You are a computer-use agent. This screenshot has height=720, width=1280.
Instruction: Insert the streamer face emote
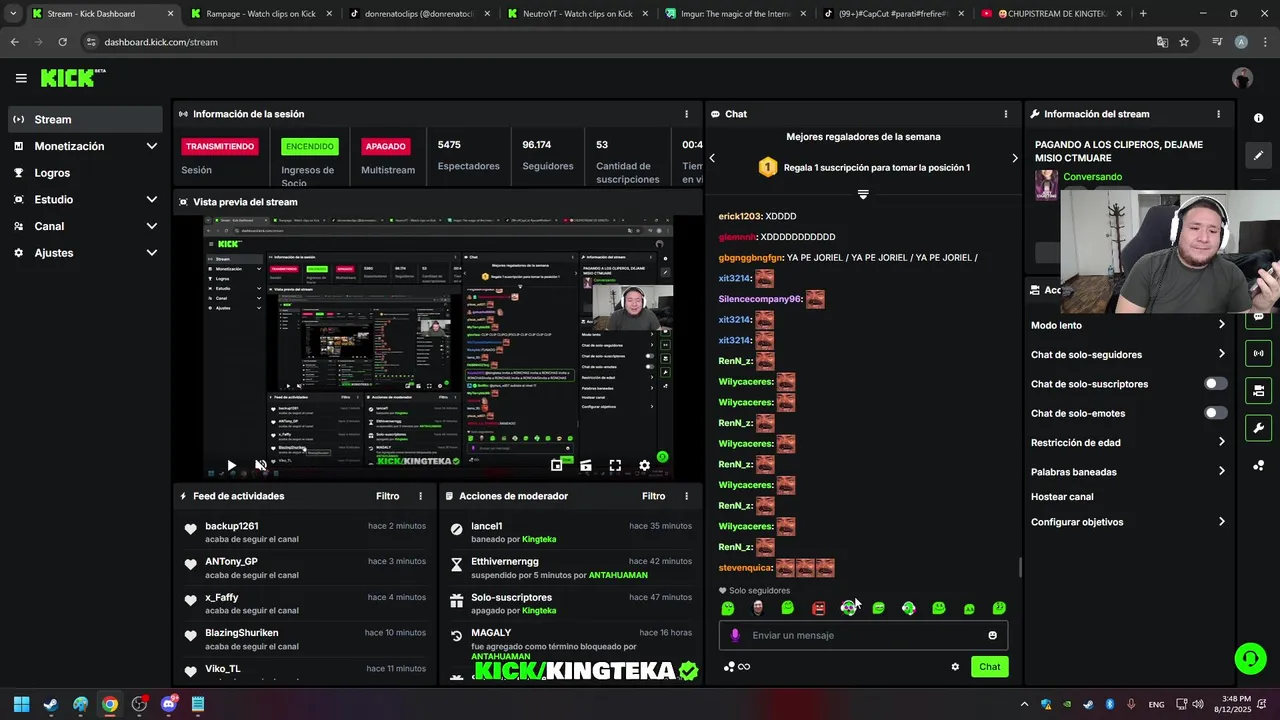pos(758,608)
